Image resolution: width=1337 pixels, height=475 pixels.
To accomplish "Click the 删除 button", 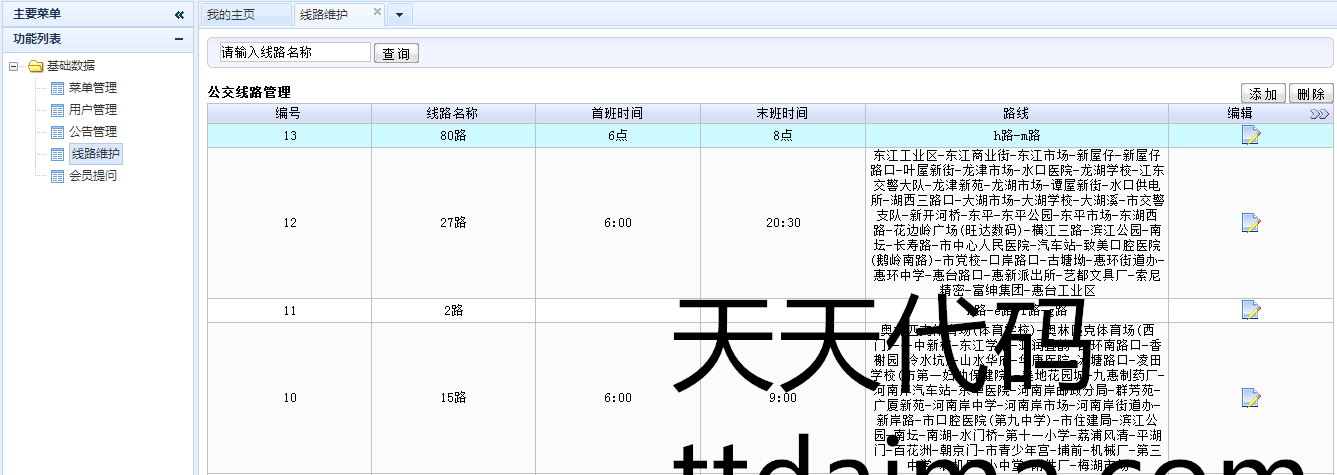I will [1311, 94].
